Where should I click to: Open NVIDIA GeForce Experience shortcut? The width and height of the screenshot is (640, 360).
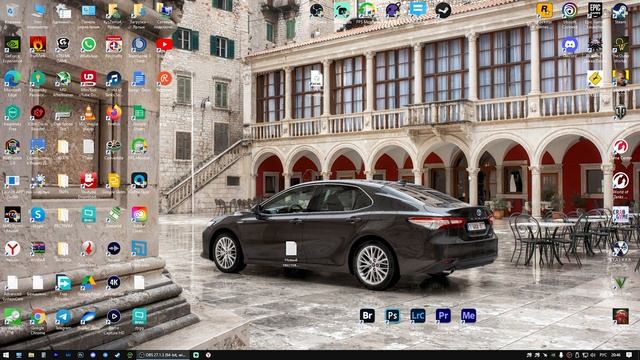[x=12, y=44]
